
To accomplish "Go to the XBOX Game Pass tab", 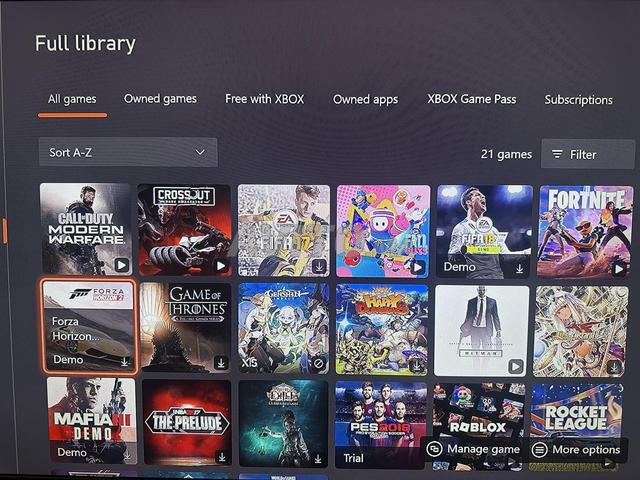I will [x=471, y=99].
